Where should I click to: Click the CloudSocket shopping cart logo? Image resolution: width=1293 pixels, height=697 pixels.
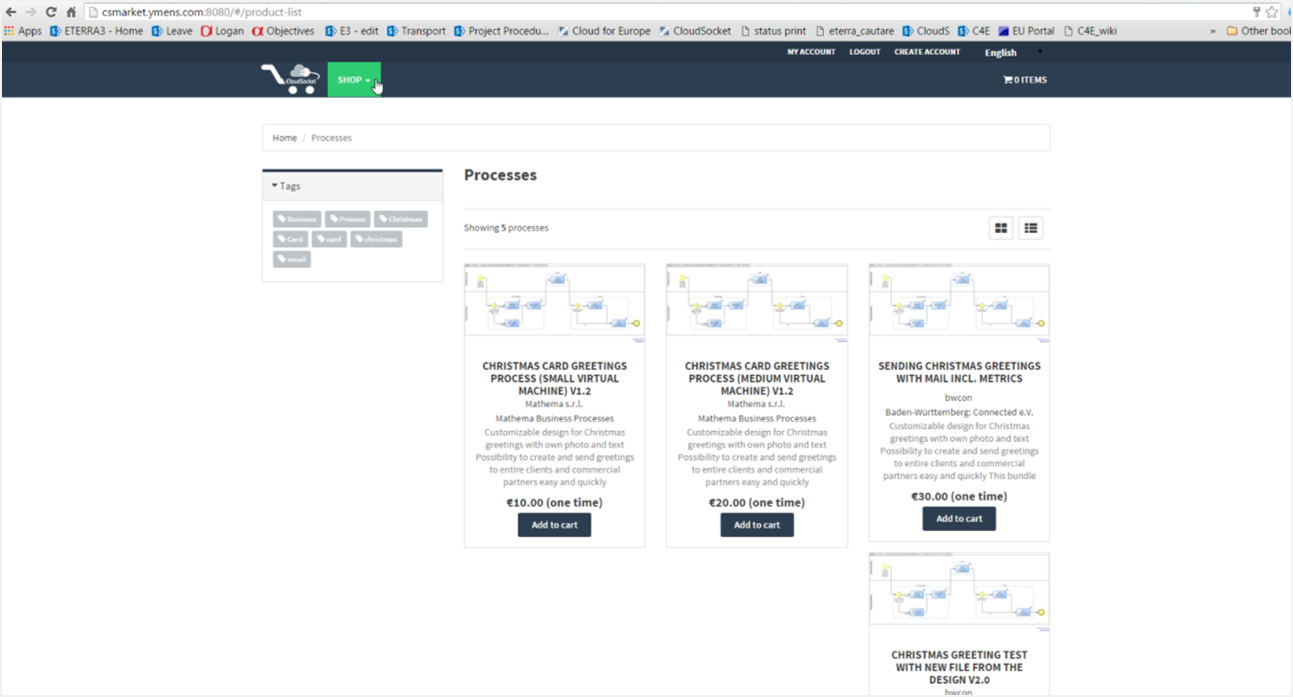click(x=291, y=79)
